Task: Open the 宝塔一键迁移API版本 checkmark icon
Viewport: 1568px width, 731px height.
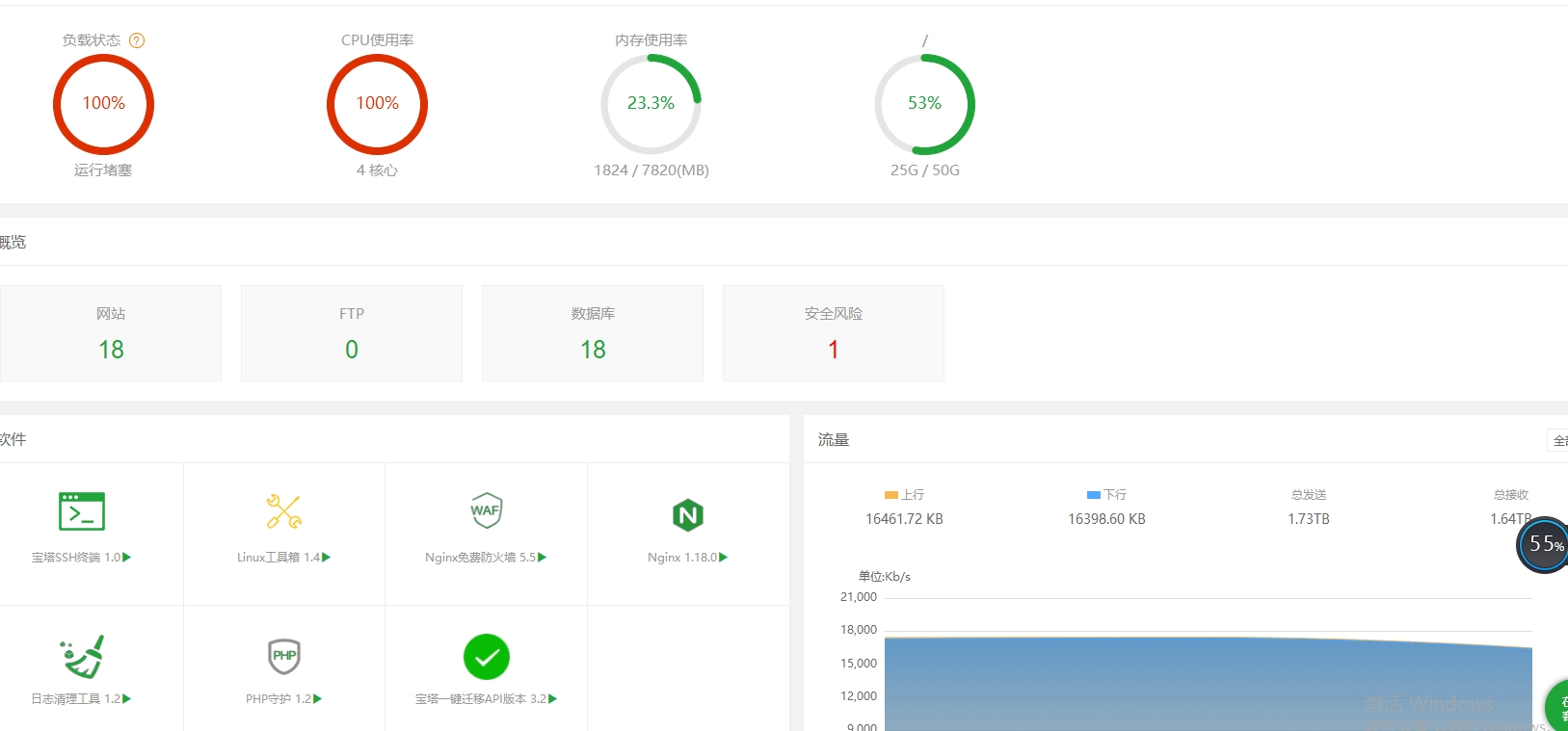Action: tap(487, 657)
